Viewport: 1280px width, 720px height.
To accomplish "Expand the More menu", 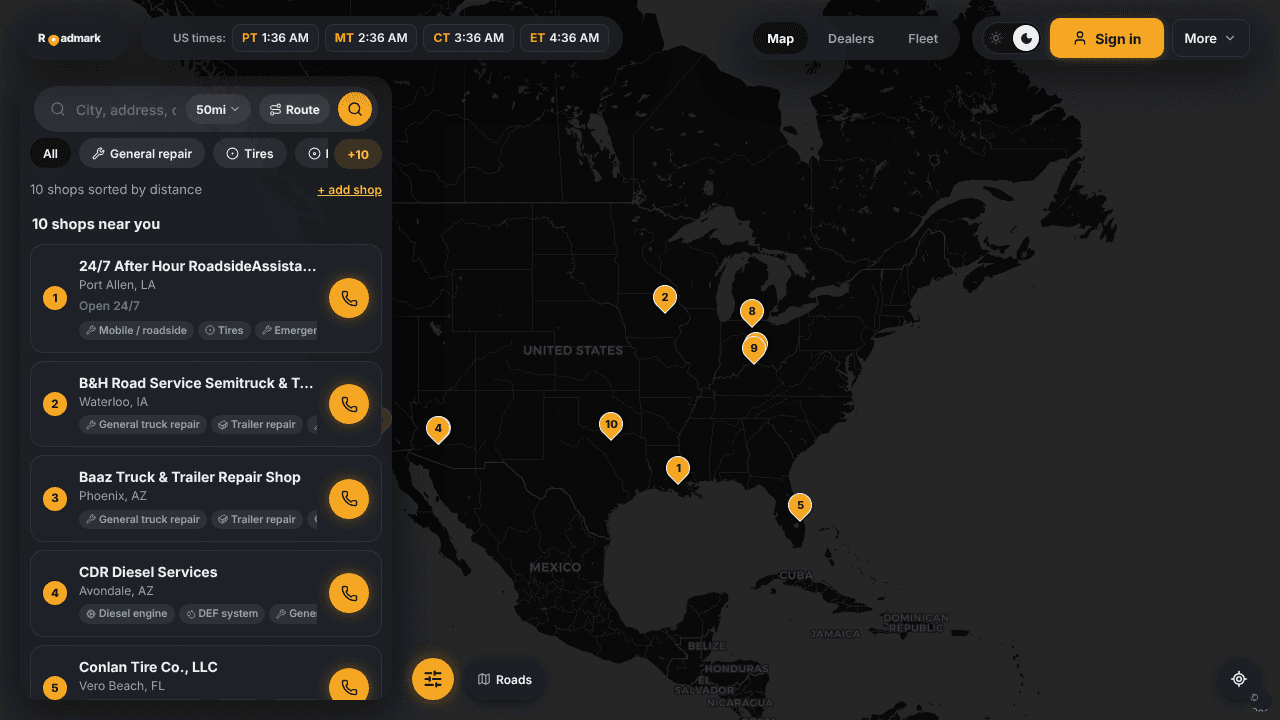I will click(x=1210, y=39).
